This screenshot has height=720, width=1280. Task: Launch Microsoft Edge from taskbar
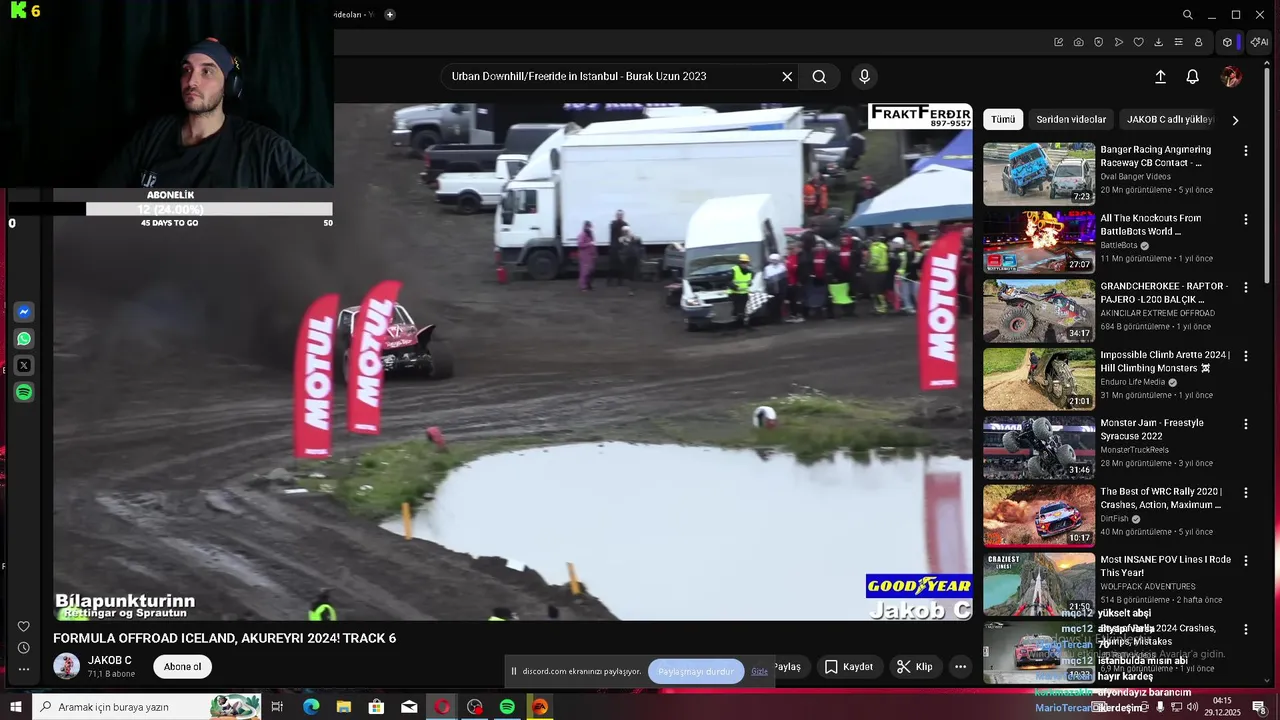pyautogui.click(x=311, y=707)
